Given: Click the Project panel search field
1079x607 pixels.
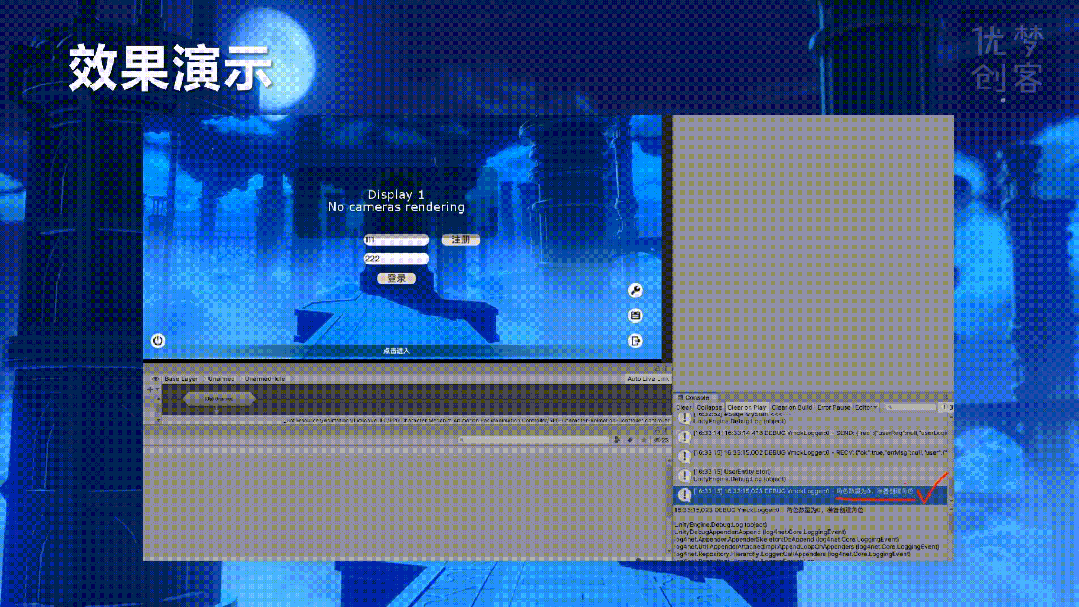Looking at the screenshot, I should 533,440.
